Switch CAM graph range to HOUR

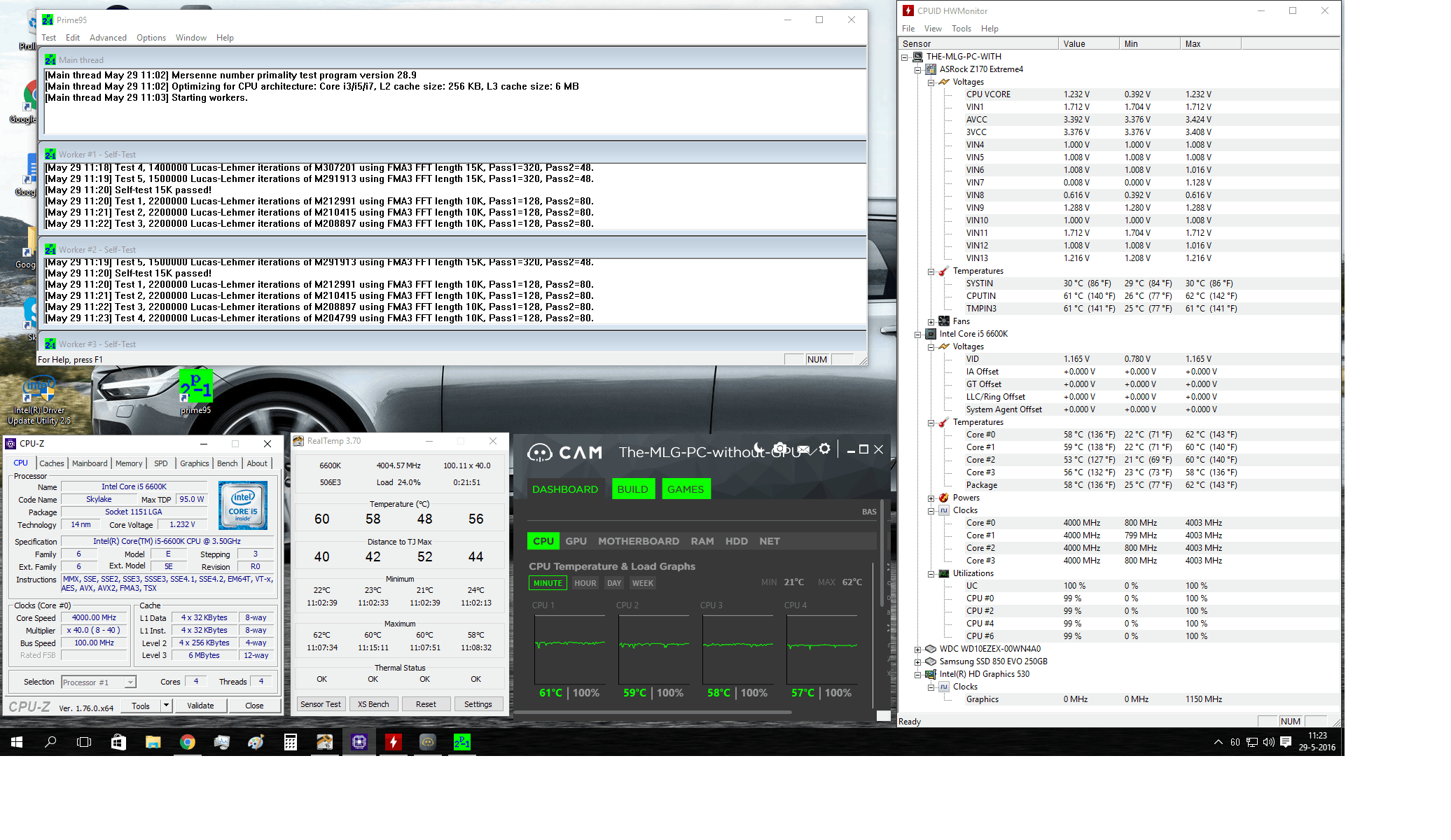pos(585,583)
